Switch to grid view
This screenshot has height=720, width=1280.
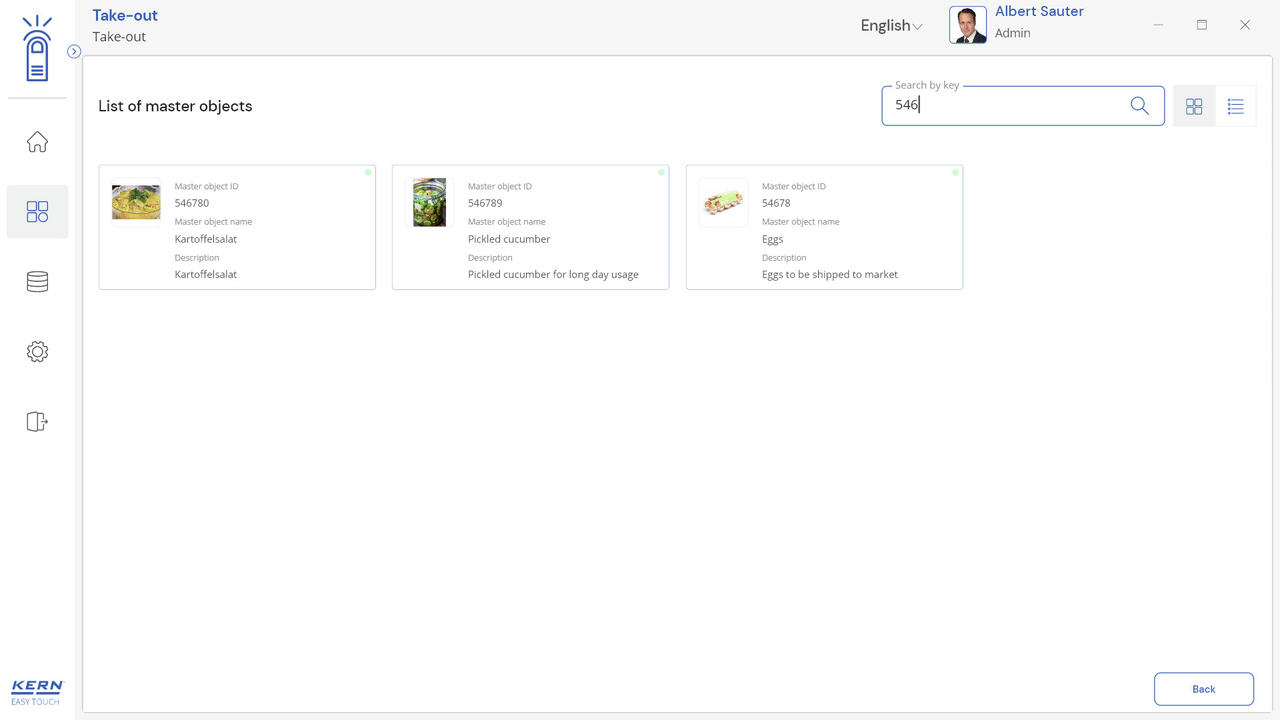[1194, 106]
